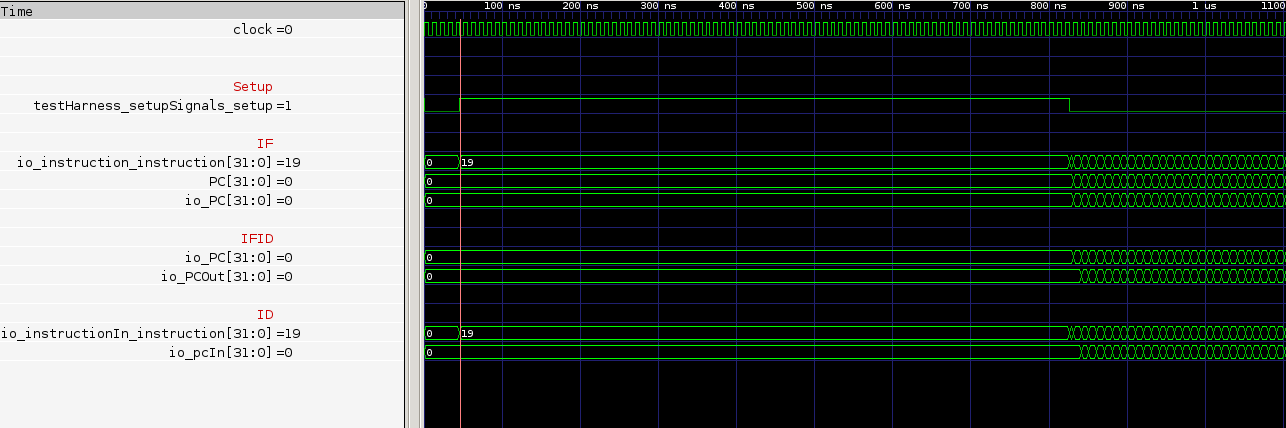Click the 100 ns mark on the timeline

(x=502, y=6)
